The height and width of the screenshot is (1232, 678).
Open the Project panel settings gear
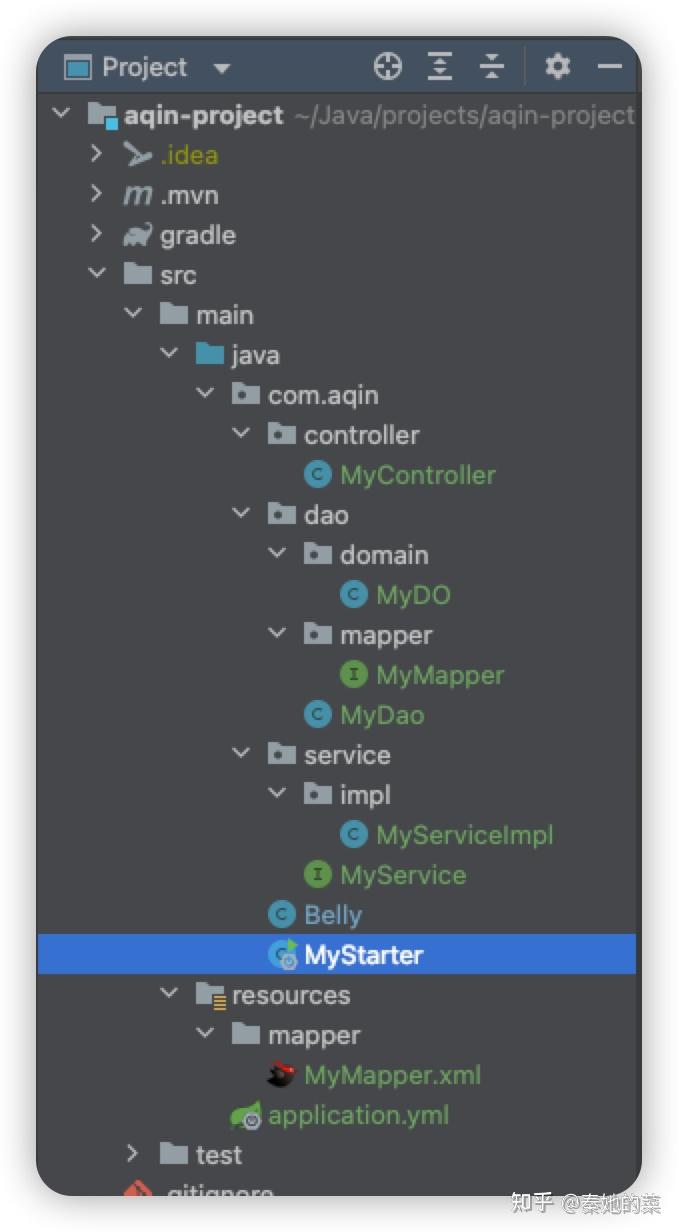[557, 67]
